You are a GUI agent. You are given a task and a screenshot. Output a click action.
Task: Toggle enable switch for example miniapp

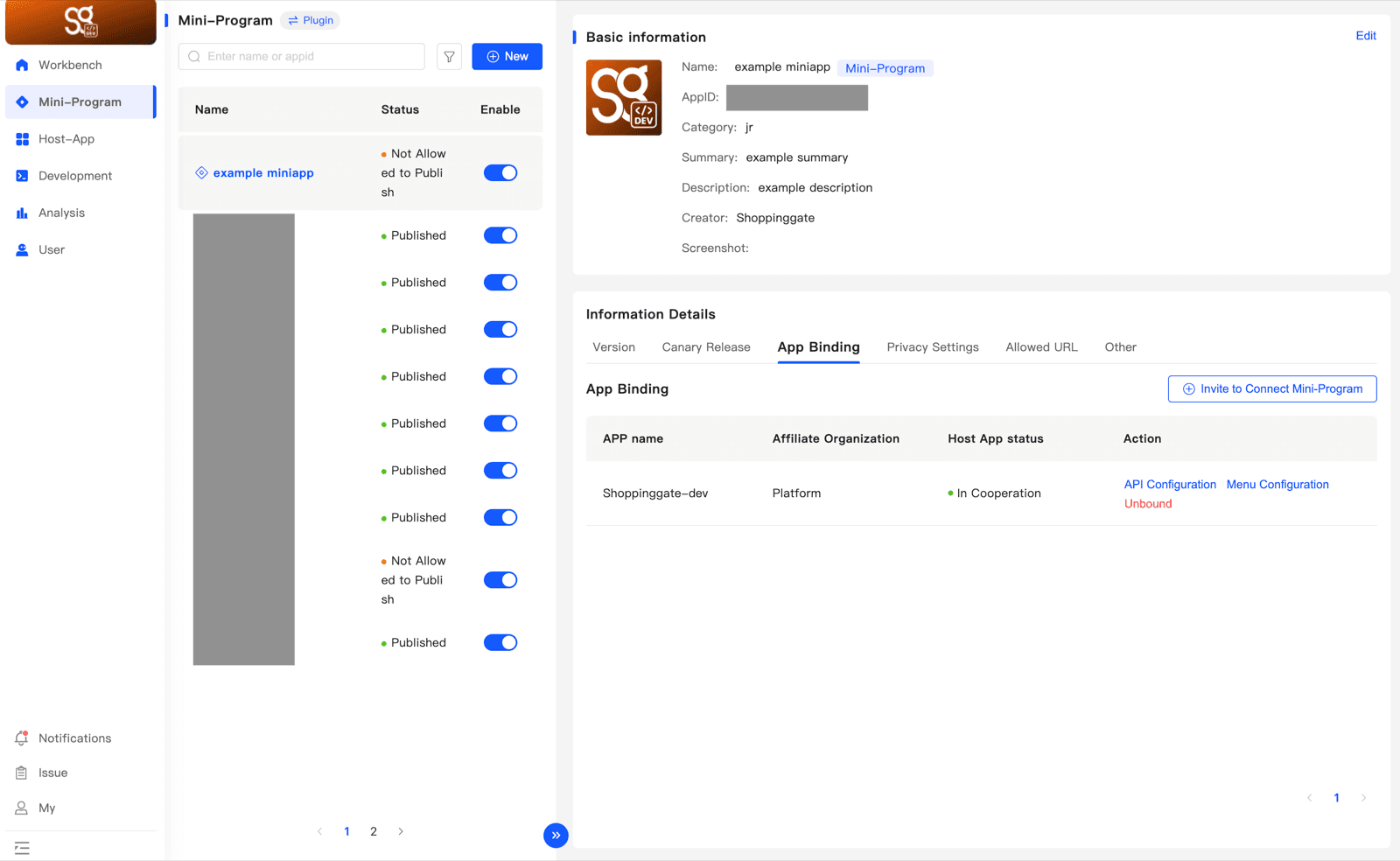pos(500,172)
